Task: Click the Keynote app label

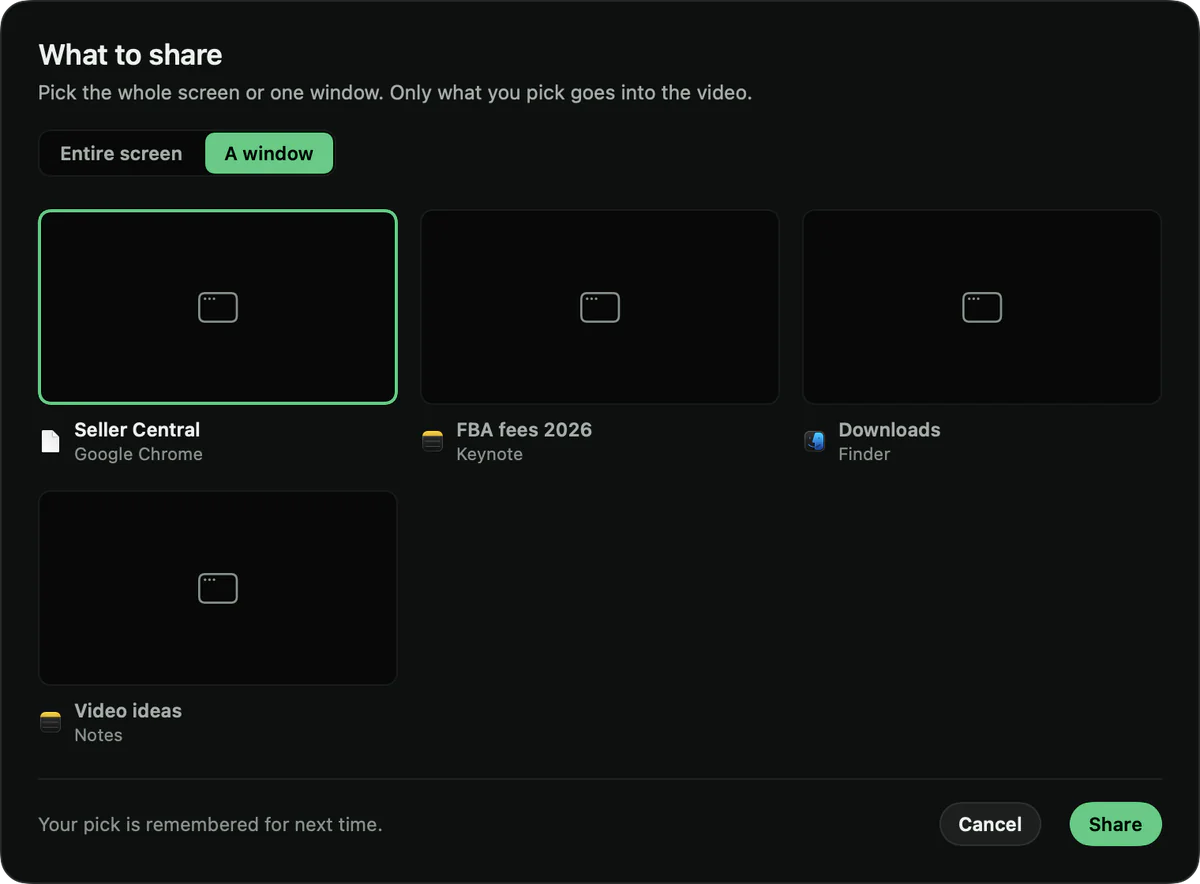Action: [x=489, y=454]
